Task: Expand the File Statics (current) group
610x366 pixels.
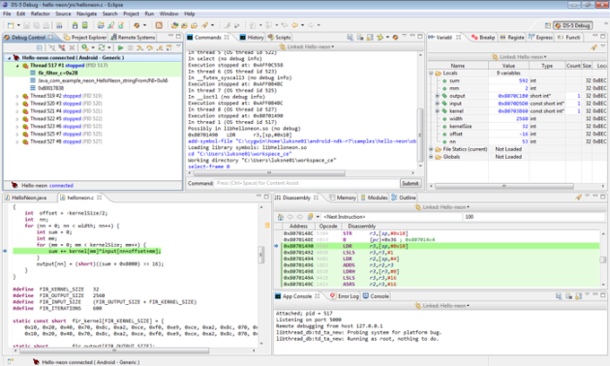Action: [x=431, y=149]
